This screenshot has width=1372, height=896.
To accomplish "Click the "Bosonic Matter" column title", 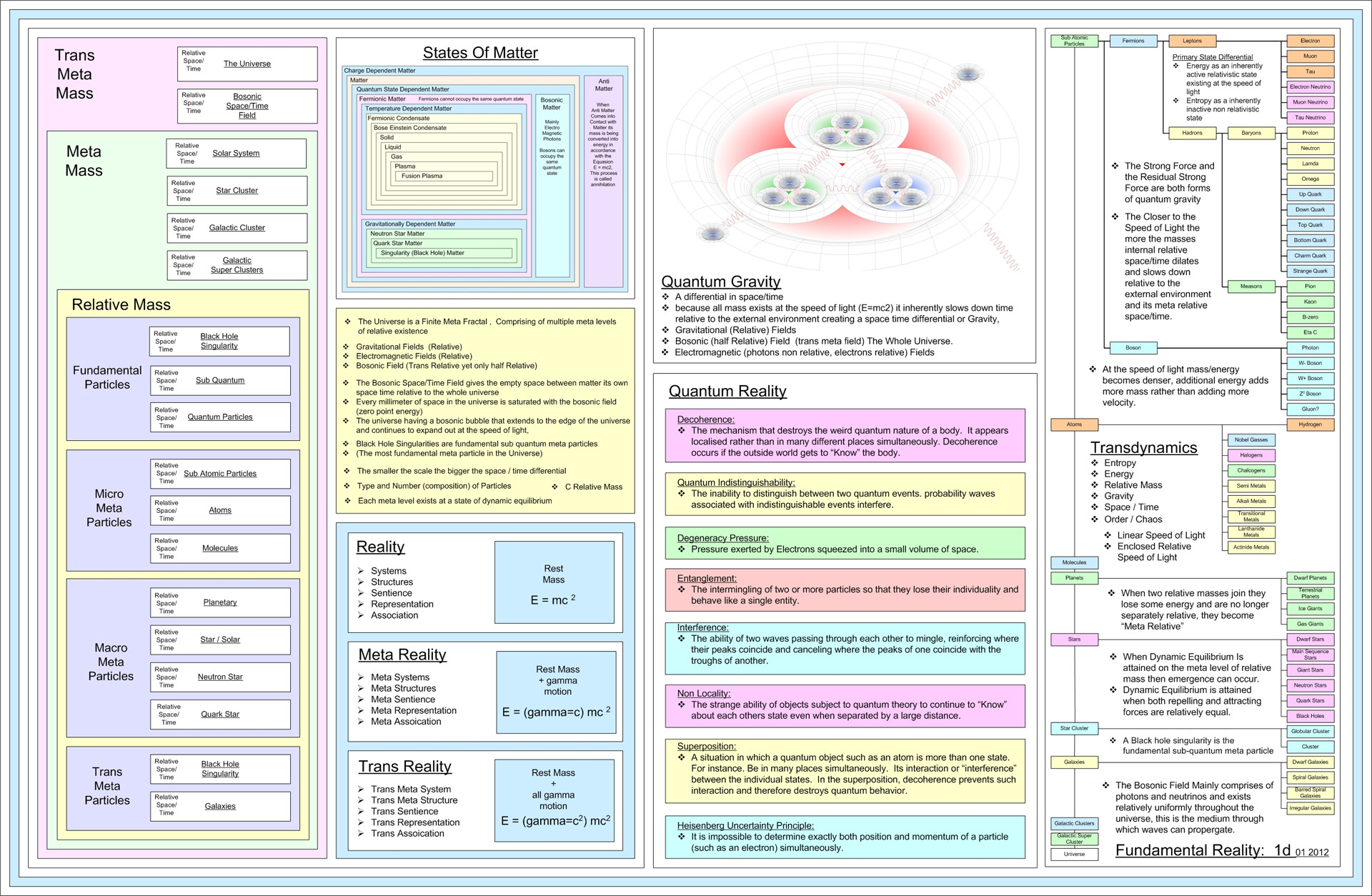I will click(x=552, y=104).
